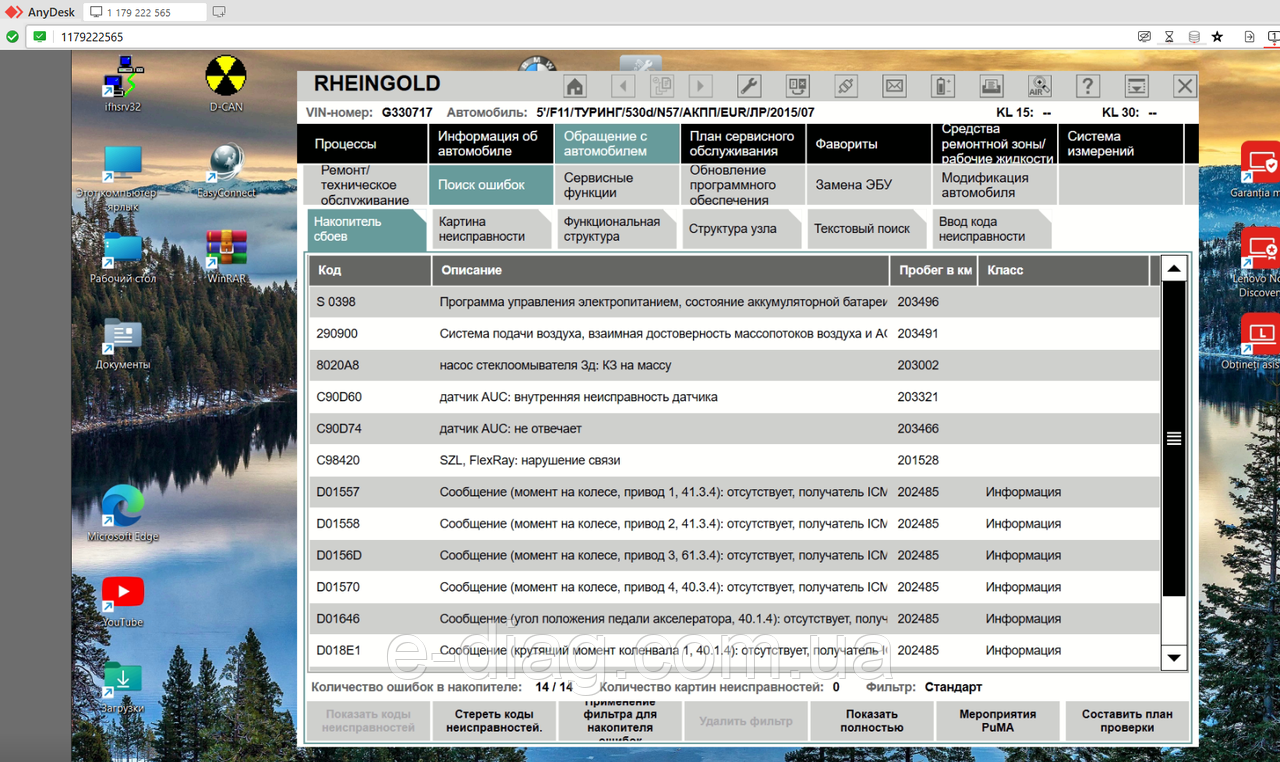
Task: Click Мероприятия PuMA button
Action: tap(998, 721)
